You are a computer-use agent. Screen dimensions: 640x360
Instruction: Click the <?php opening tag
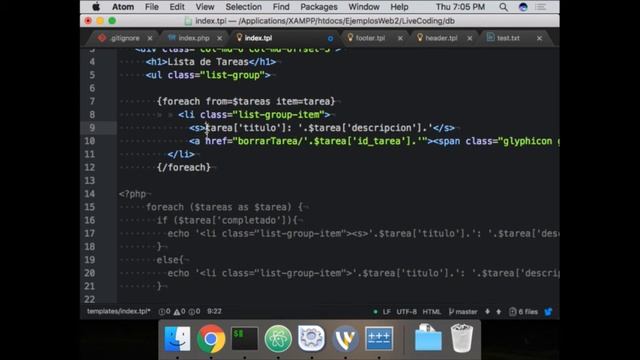[x=132, y=194]
